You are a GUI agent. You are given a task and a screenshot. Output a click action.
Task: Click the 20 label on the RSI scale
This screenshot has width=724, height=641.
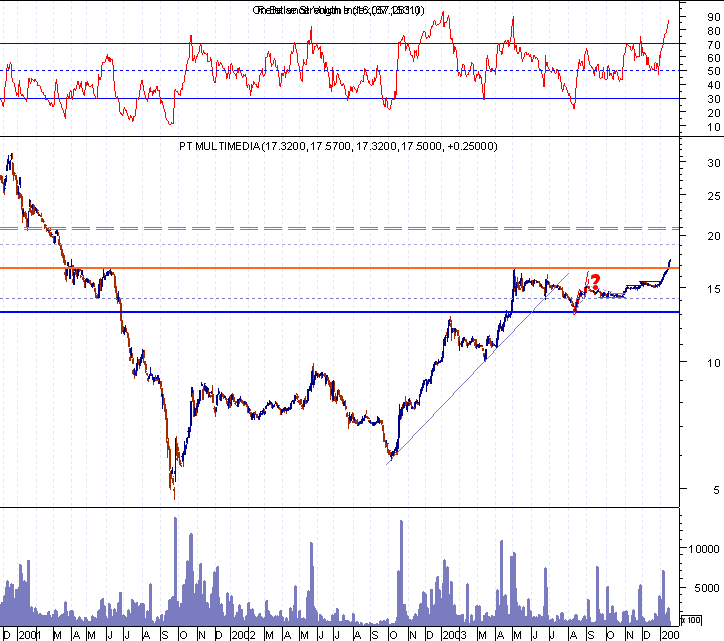pos(713,113)
